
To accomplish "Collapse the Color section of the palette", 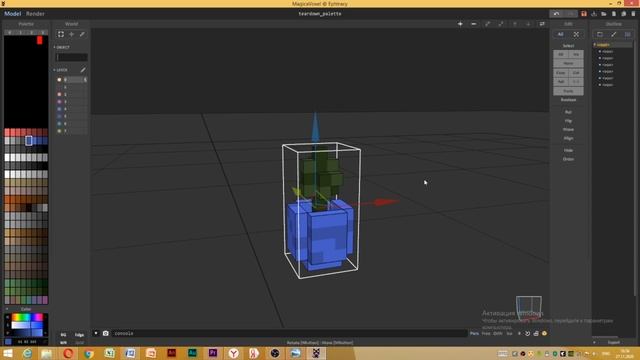I will [x=7, y=309].
